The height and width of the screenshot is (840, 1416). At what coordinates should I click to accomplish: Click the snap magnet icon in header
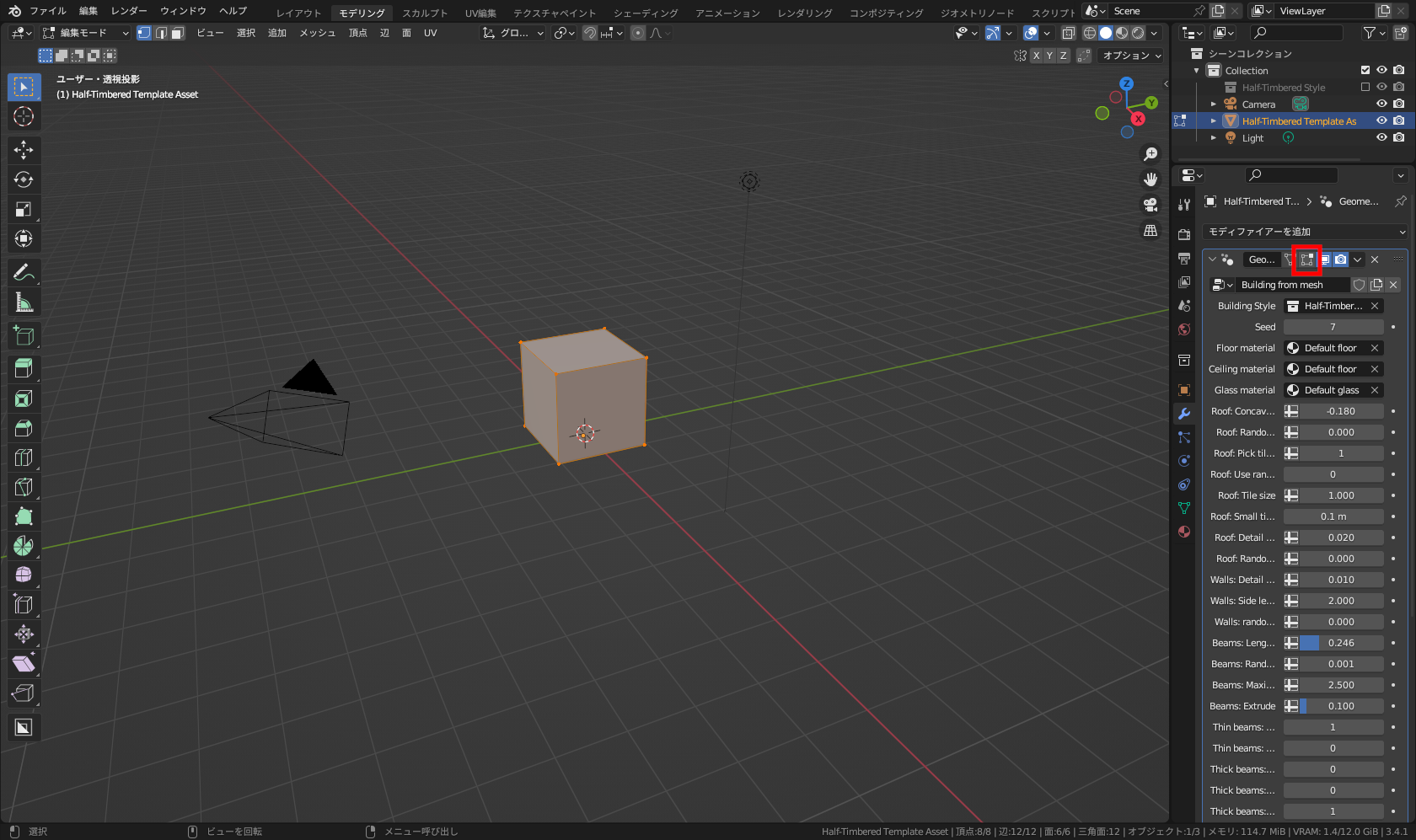coord(589,33)
